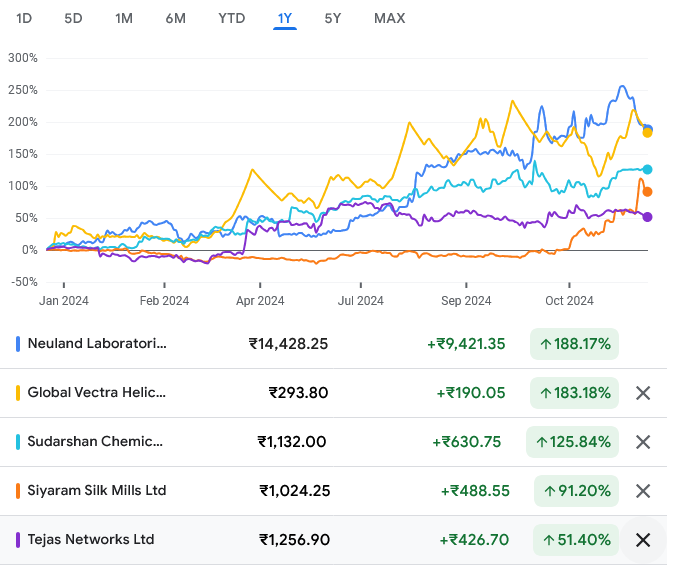
Task: Click the 51.40% gain badge
Action: 576,540
